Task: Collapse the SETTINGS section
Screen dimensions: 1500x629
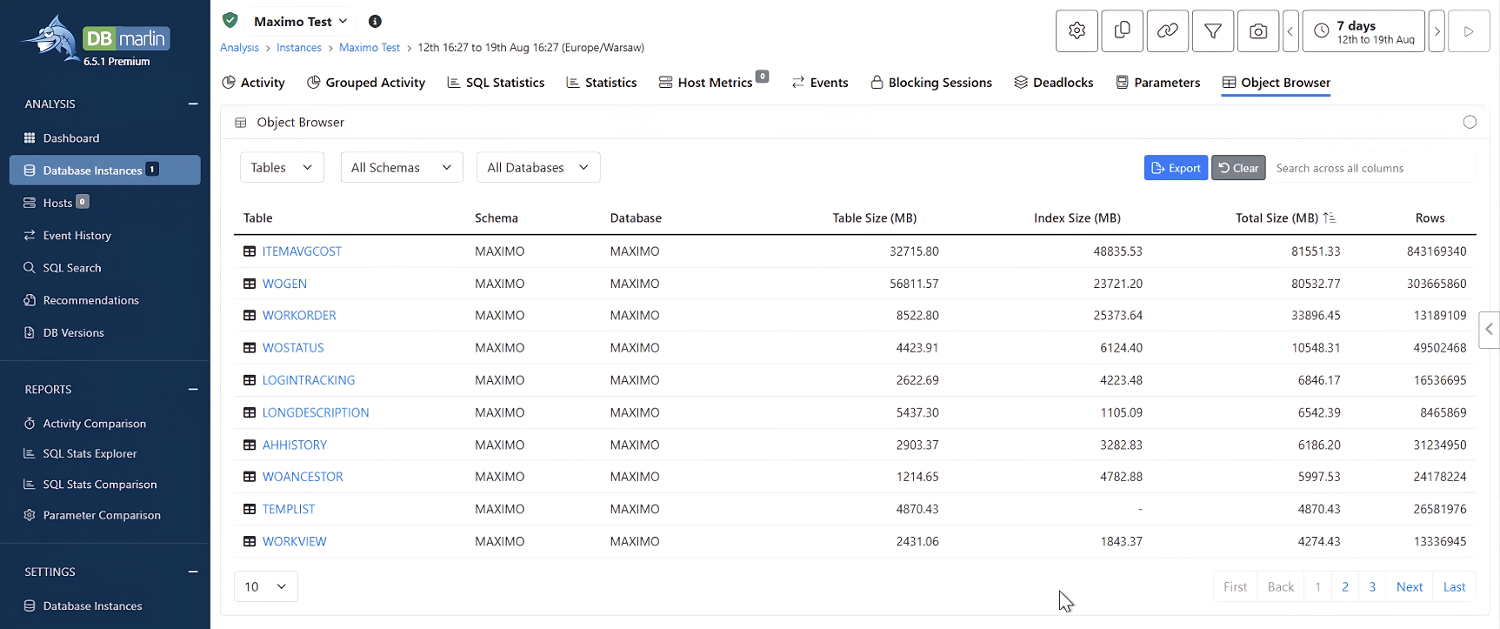Action: pos(193,572)
